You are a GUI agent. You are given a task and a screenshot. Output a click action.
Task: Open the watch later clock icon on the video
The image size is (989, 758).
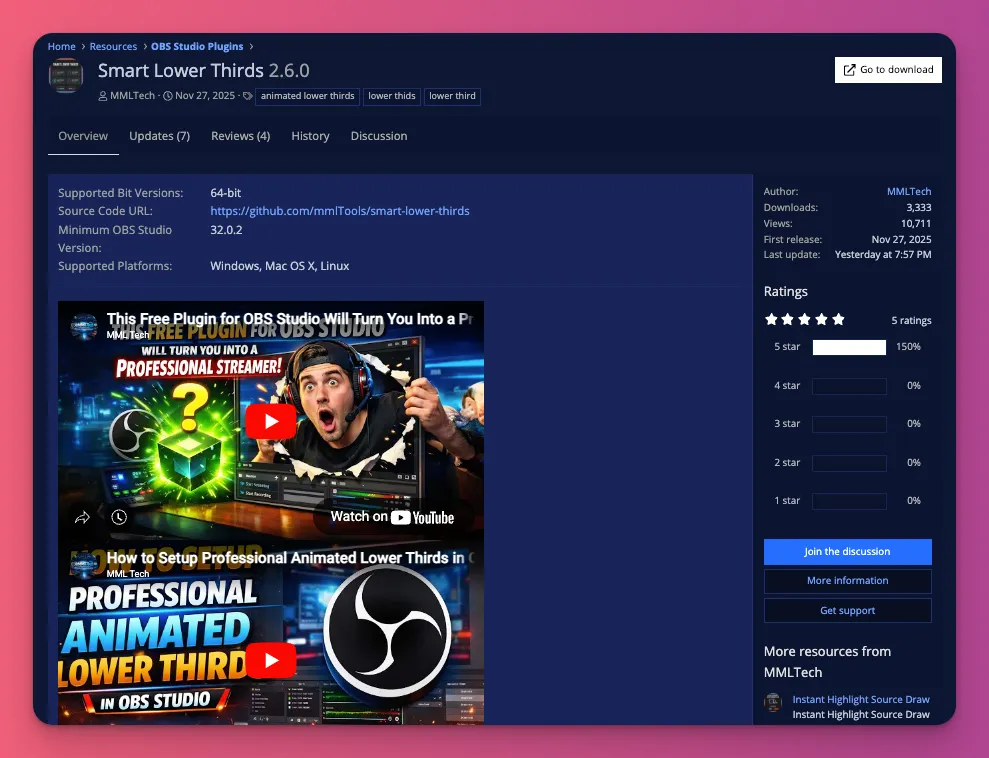pyautogui.click(x=120, y=517)
